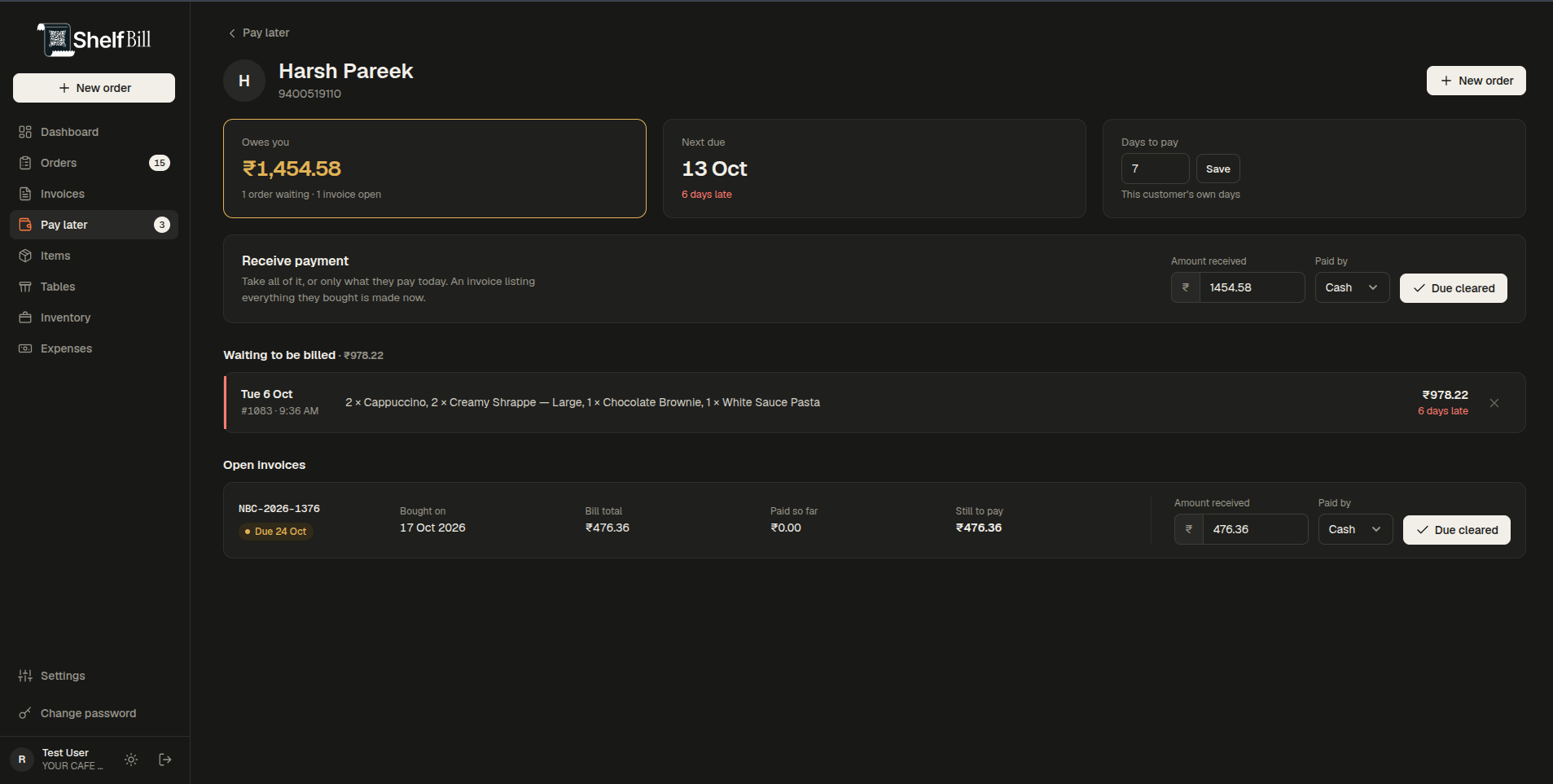Open Paid by dropdown in Receive payment
The height and width of the screenshot is (784, 1553).
[1352, 287]
